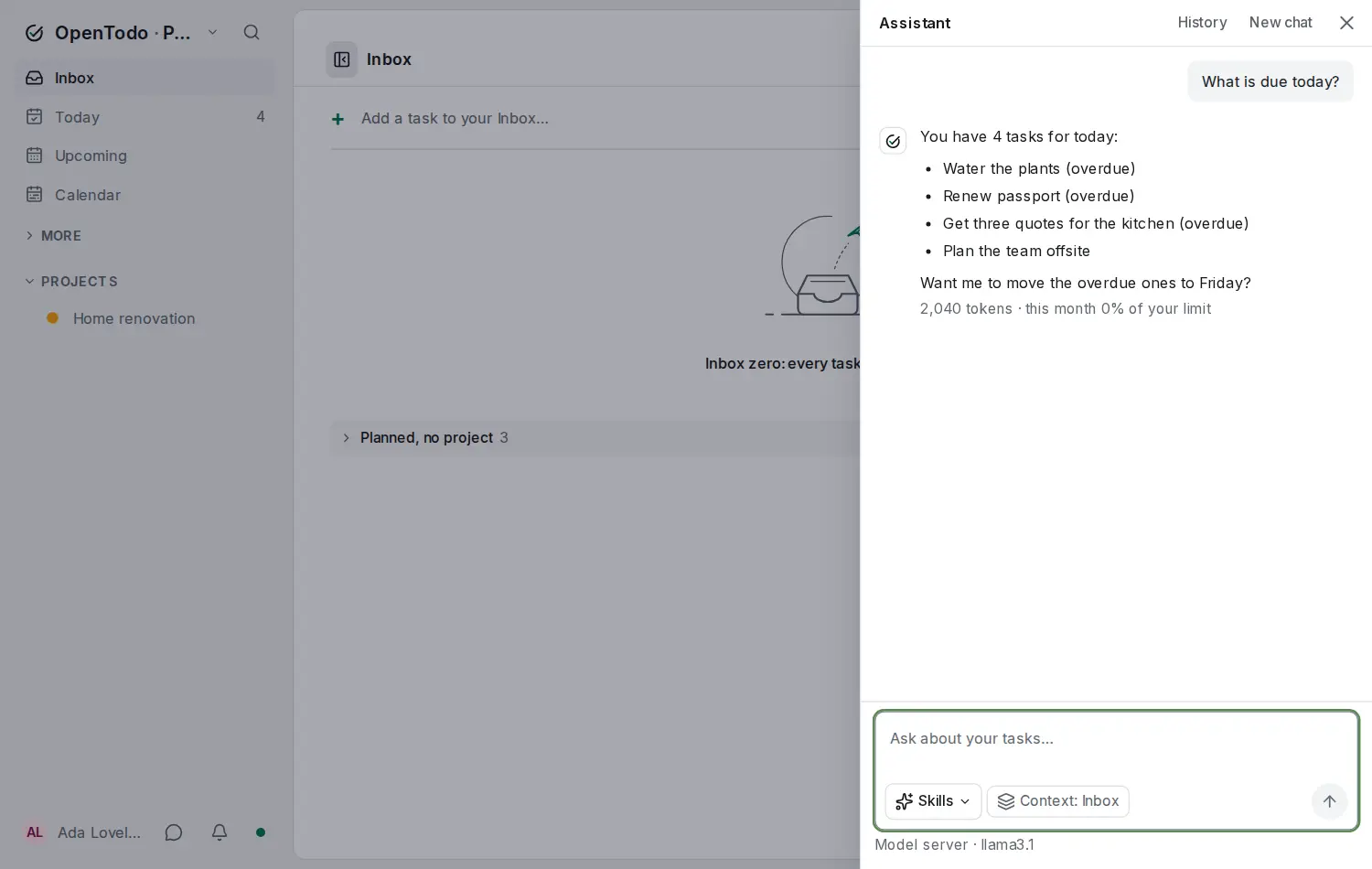Click 'Water the plants (overdue)' text
The height and width of the screenshot is (869, 1372).
click(x=1039, y=169)
